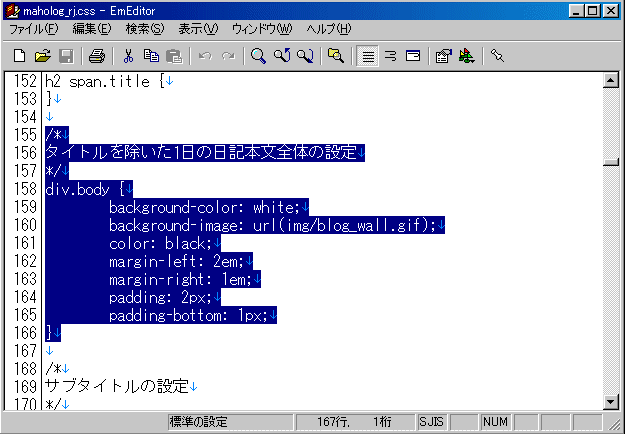This screenshot has height=434, width=625.
Task: Click line number 152 in gutter
Action: [x=25, y=81]
